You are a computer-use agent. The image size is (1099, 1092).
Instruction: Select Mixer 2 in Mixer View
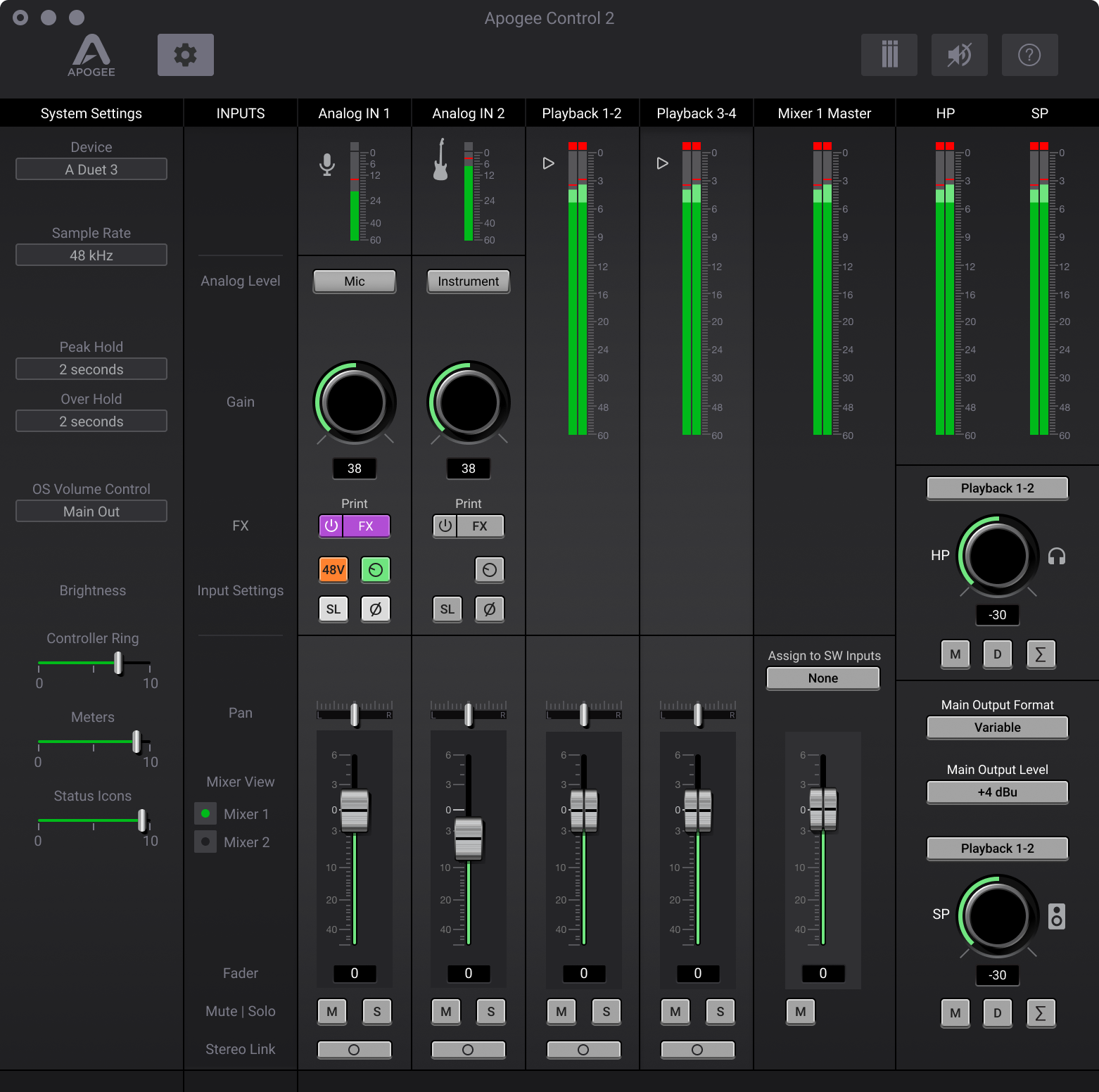pyautogui.click(x=205, y=842)
